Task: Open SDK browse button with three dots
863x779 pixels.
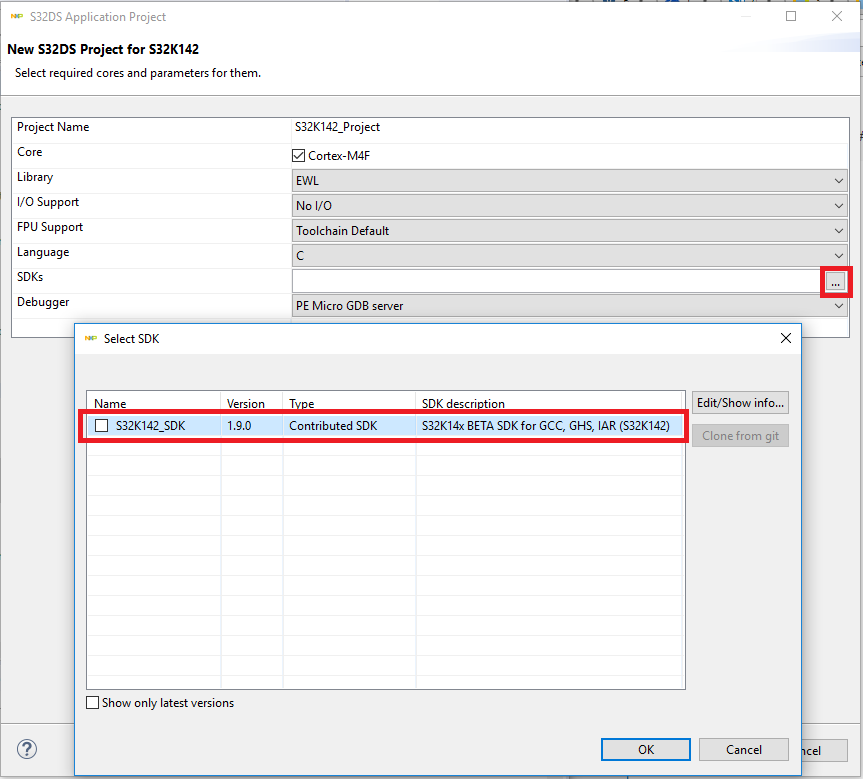Action: pos(835,282)
